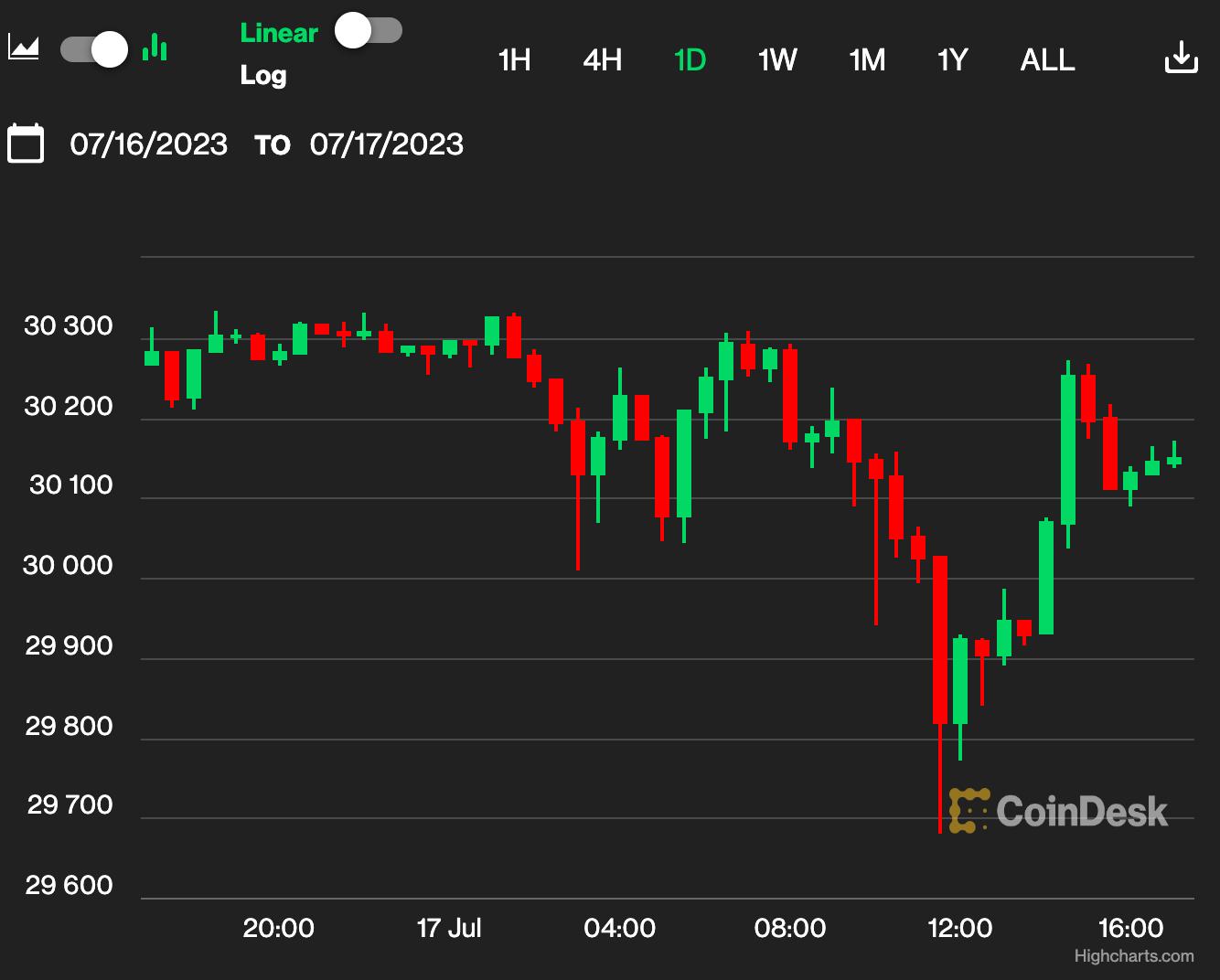
Task: Click the 12:00 time axis label
Action: point(959,929)
